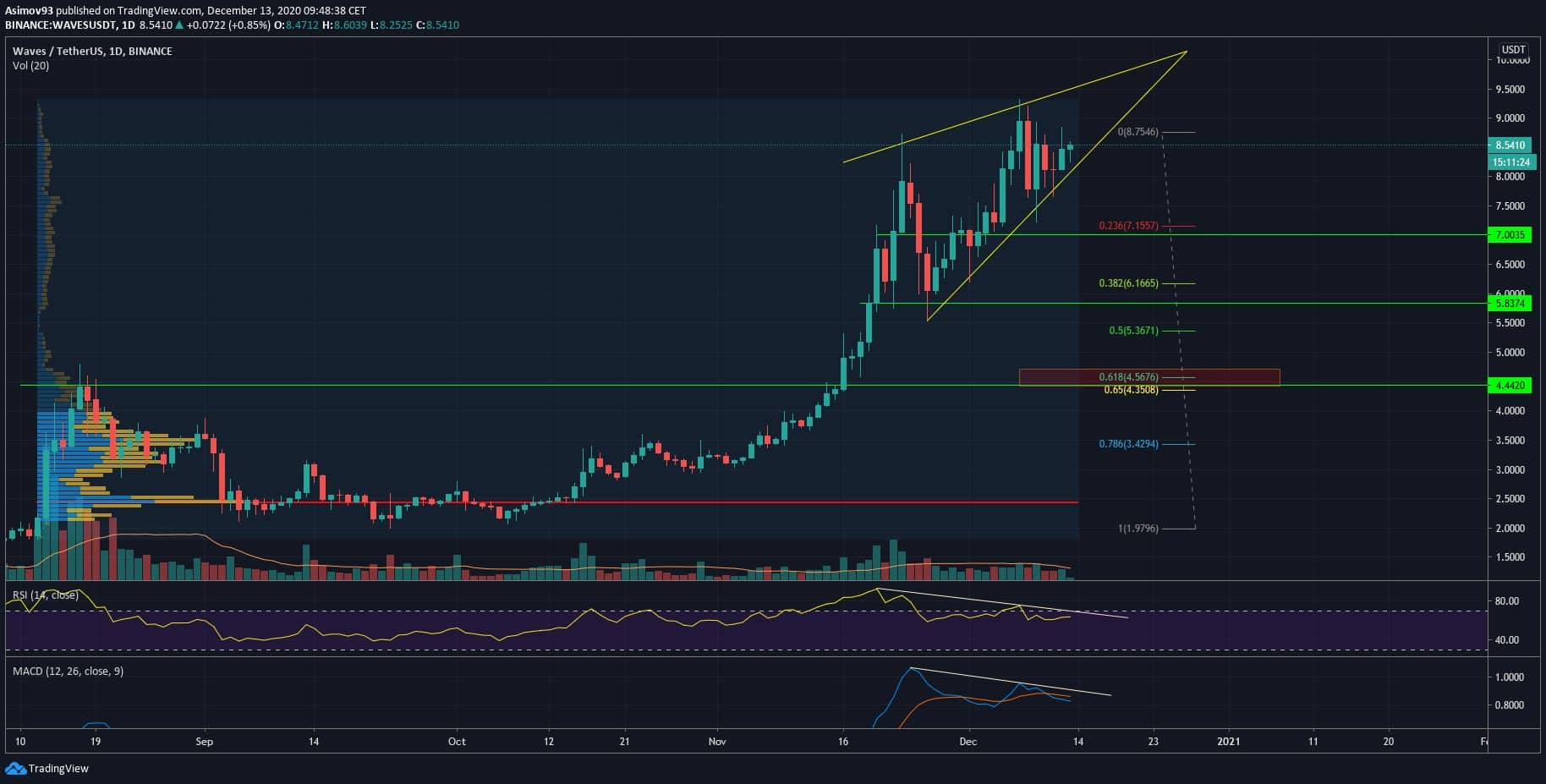Select the 4.4420 horizontal line price tag
Image resolution: width=1546 pixels, height=784 pixels.
(1509, 386)
